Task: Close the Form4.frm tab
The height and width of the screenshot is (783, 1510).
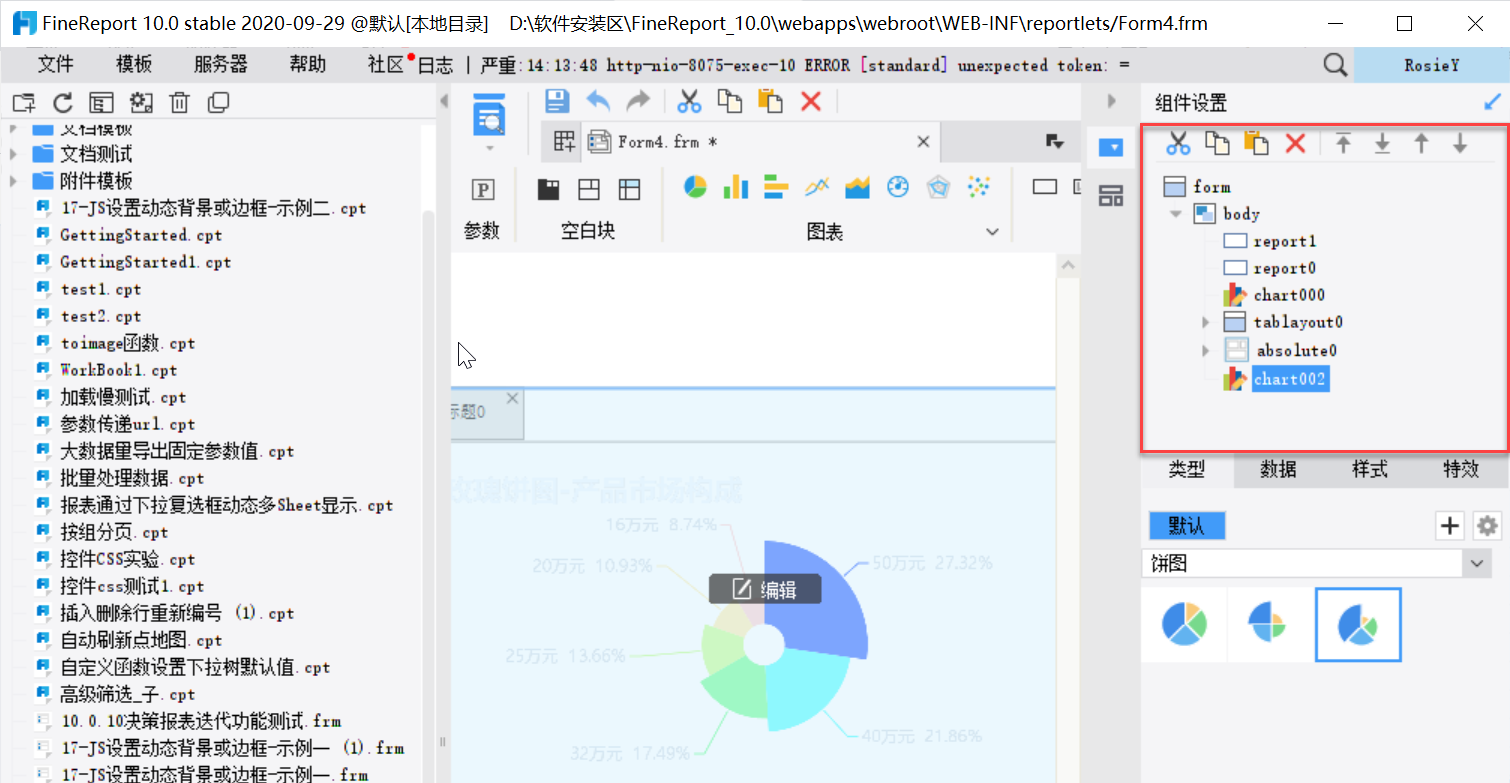Action: pyautogui.click(x=923, y=142)
